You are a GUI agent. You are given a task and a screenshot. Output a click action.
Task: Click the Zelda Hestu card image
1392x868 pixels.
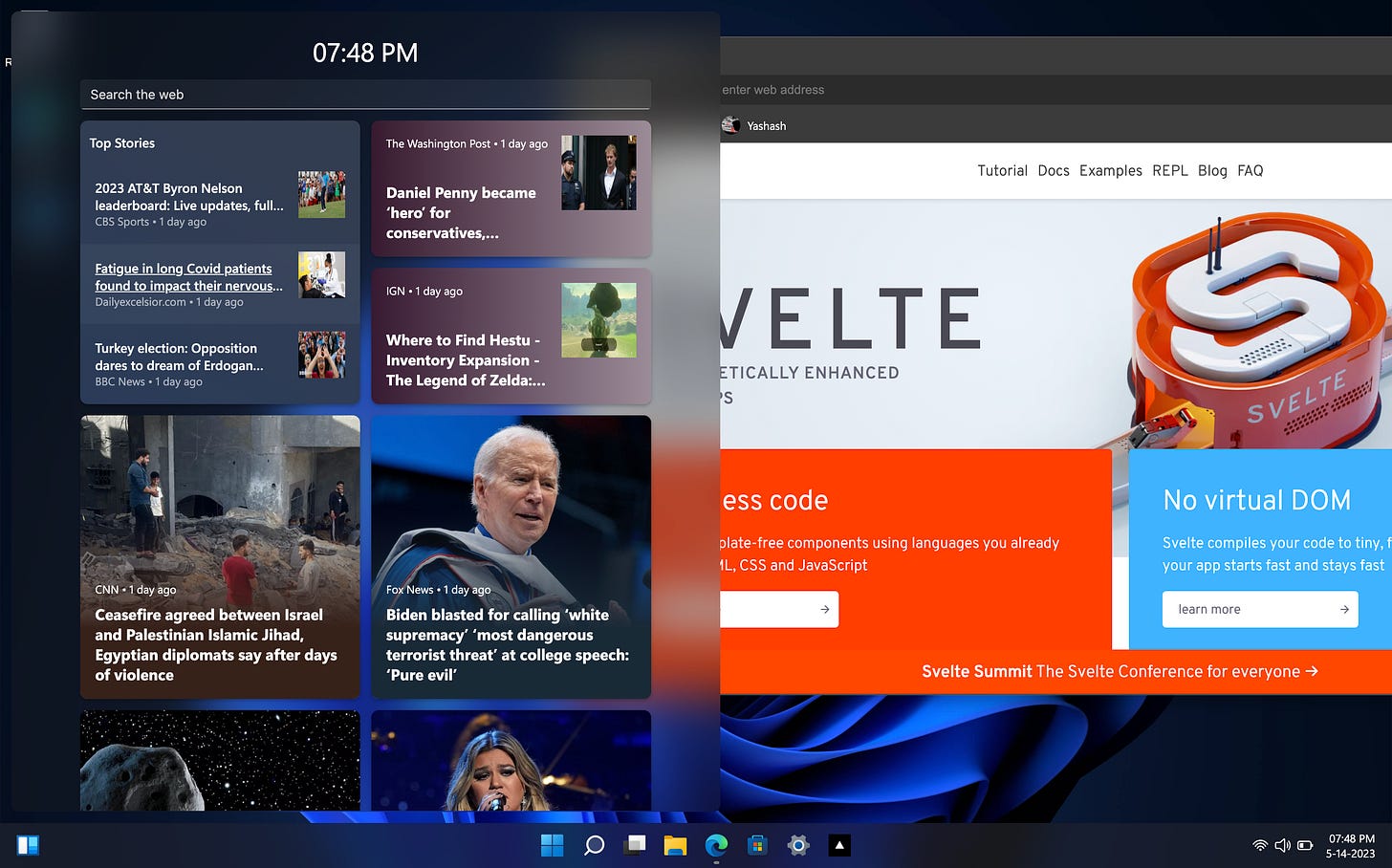pos(598,320)
